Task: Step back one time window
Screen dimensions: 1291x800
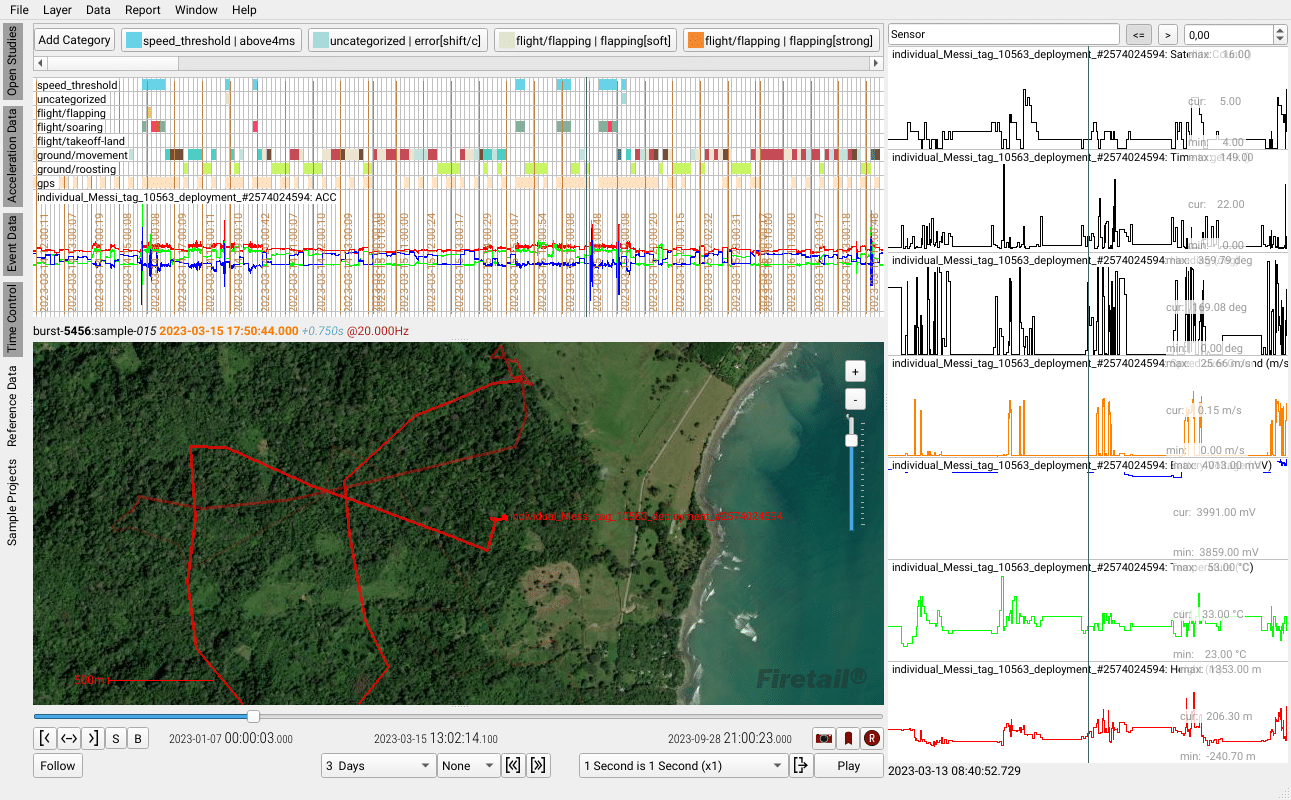Action: 514,766
